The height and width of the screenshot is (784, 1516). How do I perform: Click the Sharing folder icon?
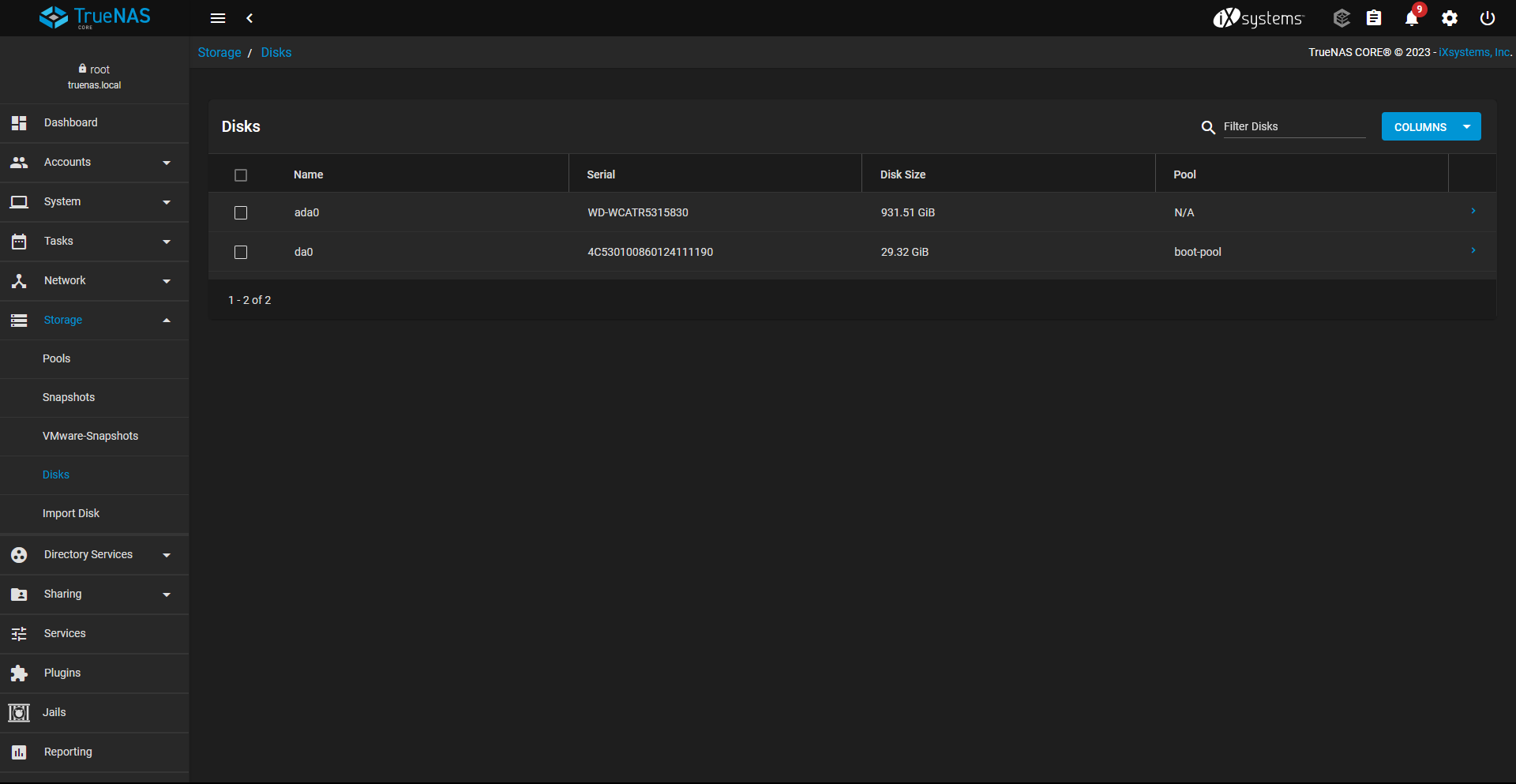[19, 594]
